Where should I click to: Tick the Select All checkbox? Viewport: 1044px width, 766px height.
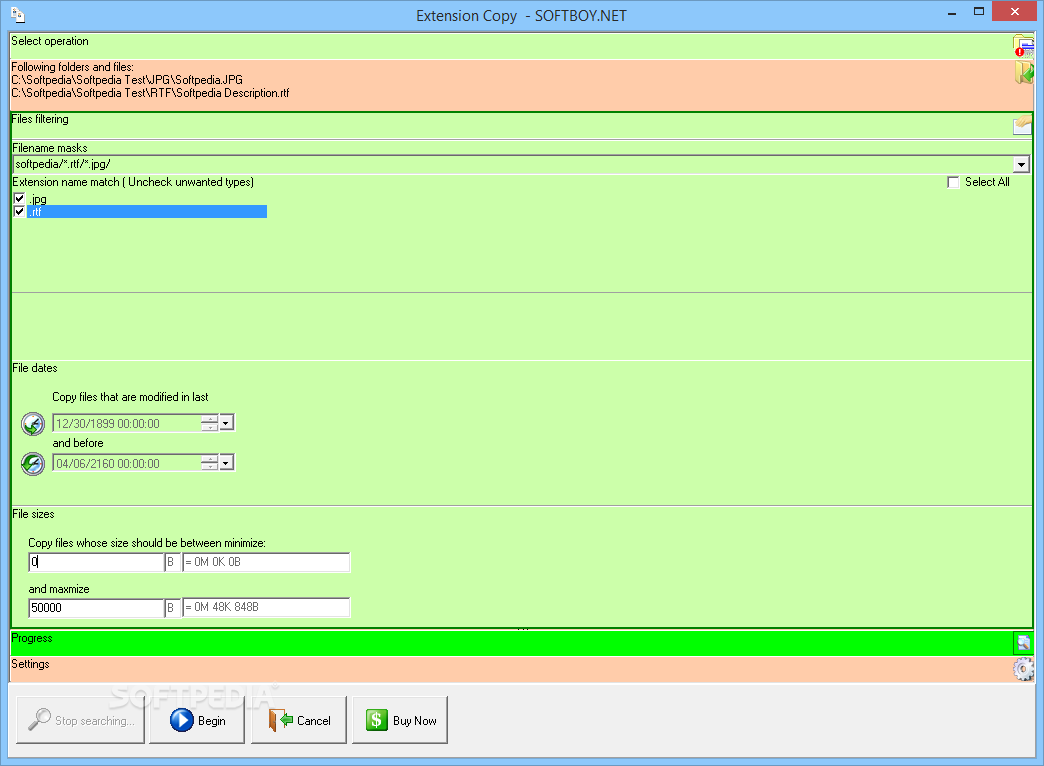953,183
